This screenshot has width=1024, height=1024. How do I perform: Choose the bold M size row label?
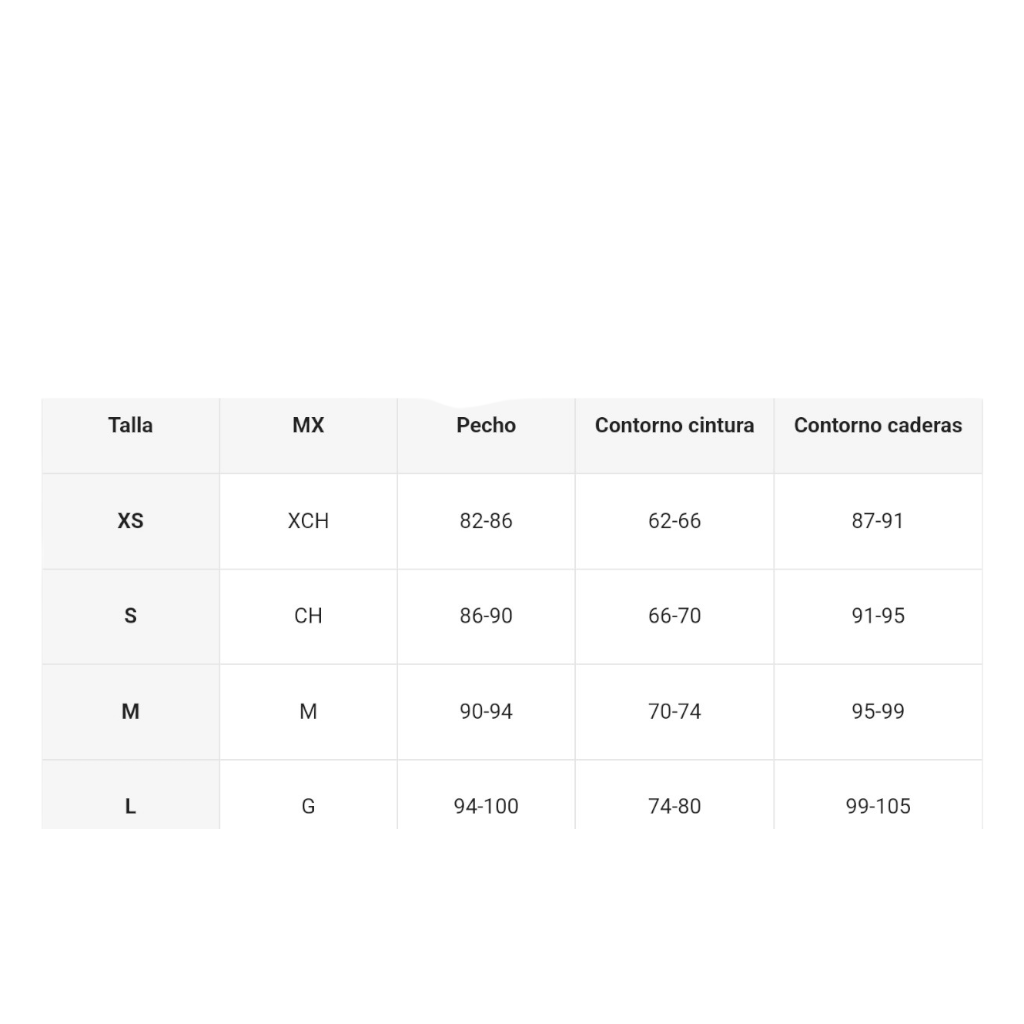click(x=131, y=711)
